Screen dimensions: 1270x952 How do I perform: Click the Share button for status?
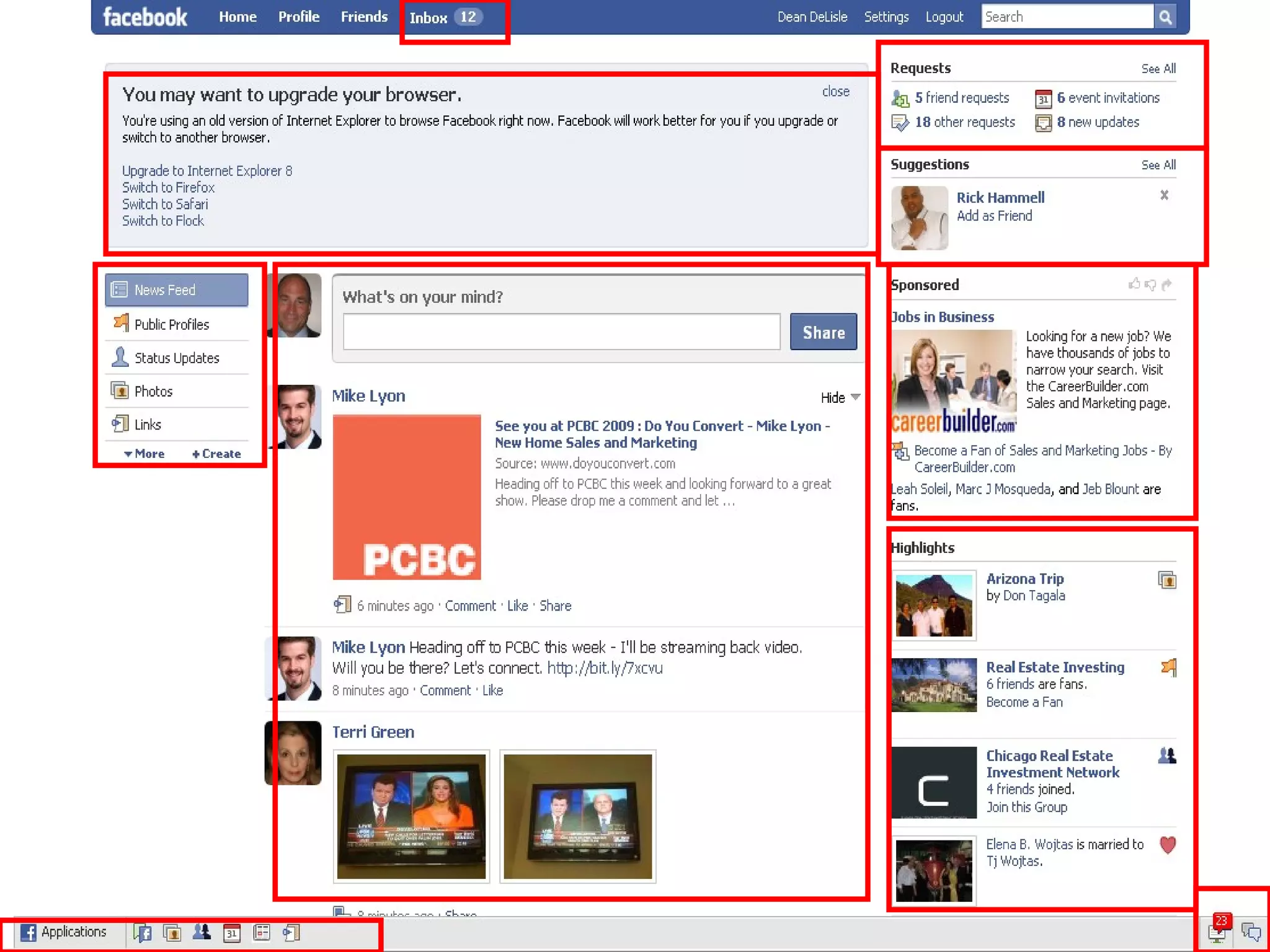(x=823, y=332)
